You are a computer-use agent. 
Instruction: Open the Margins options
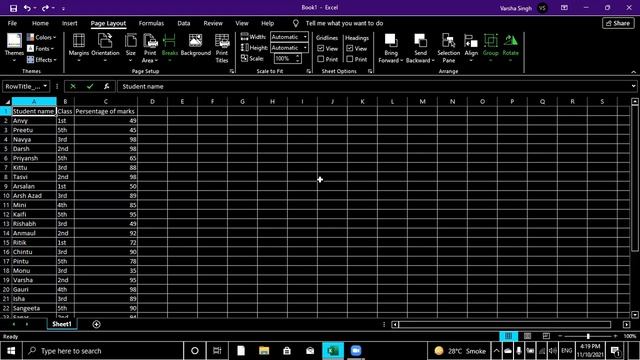[79, 48]
